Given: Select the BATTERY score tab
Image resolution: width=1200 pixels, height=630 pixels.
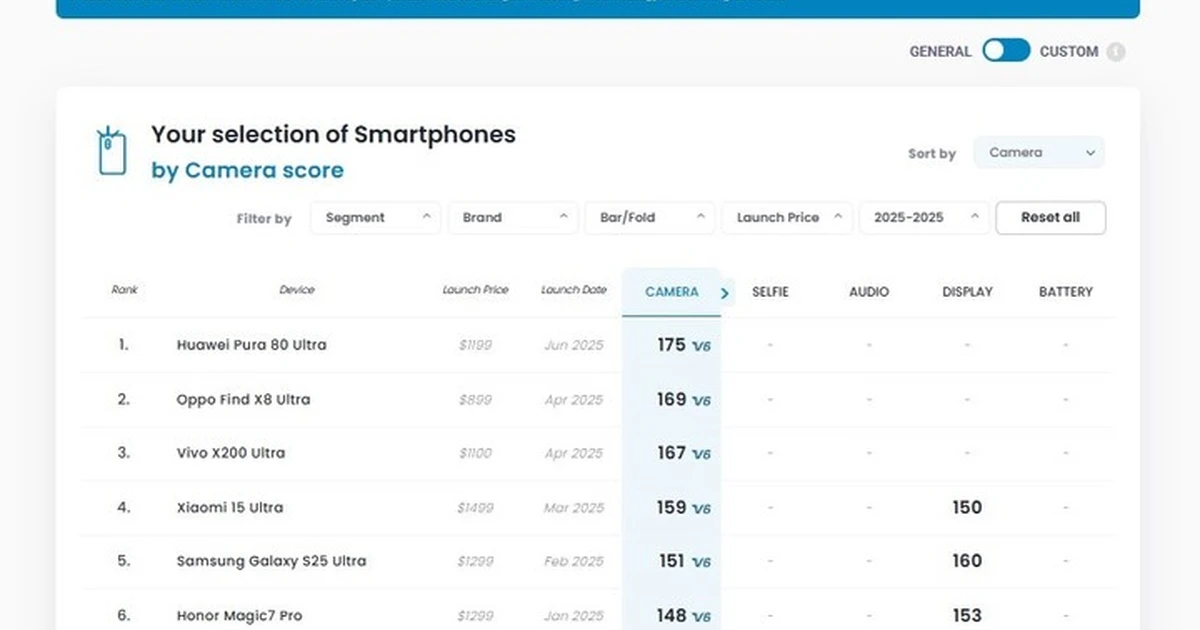Looking at the screenshot, I should [x=1065, y=292].
